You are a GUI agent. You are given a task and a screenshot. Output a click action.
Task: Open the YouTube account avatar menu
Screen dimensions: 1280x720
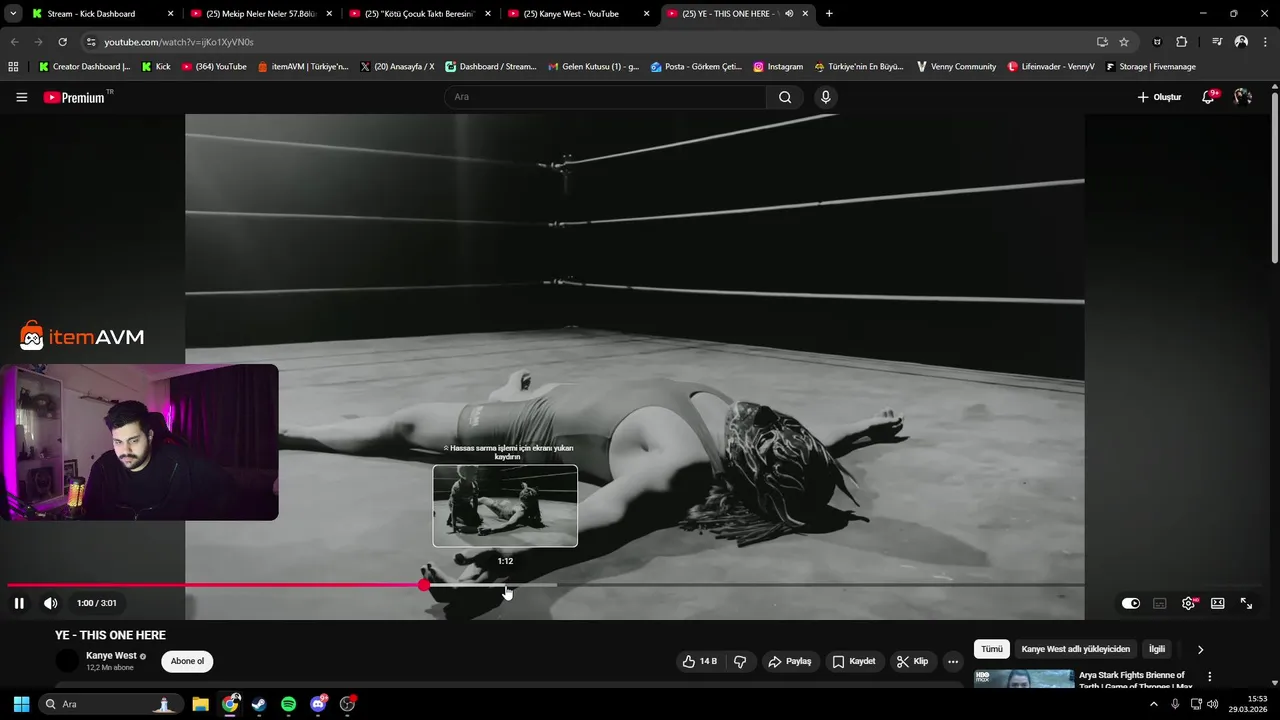pyautogui.click(x=1243, y=97)
